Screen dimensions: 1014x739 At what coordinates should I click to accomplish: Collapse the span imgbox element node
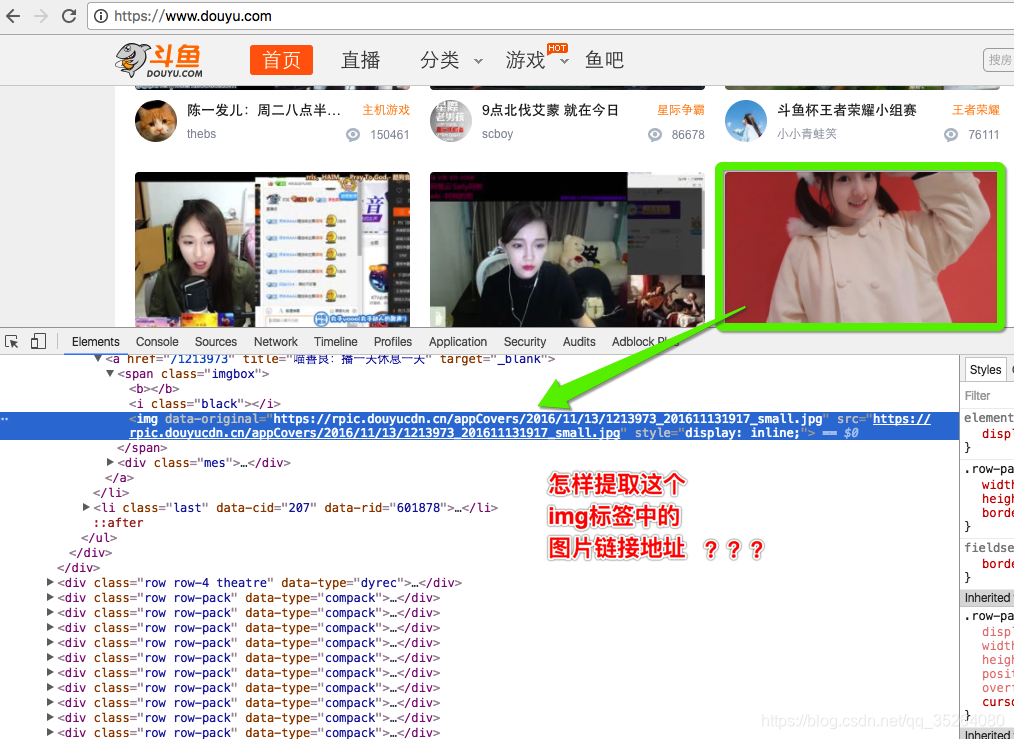point(110,373)
